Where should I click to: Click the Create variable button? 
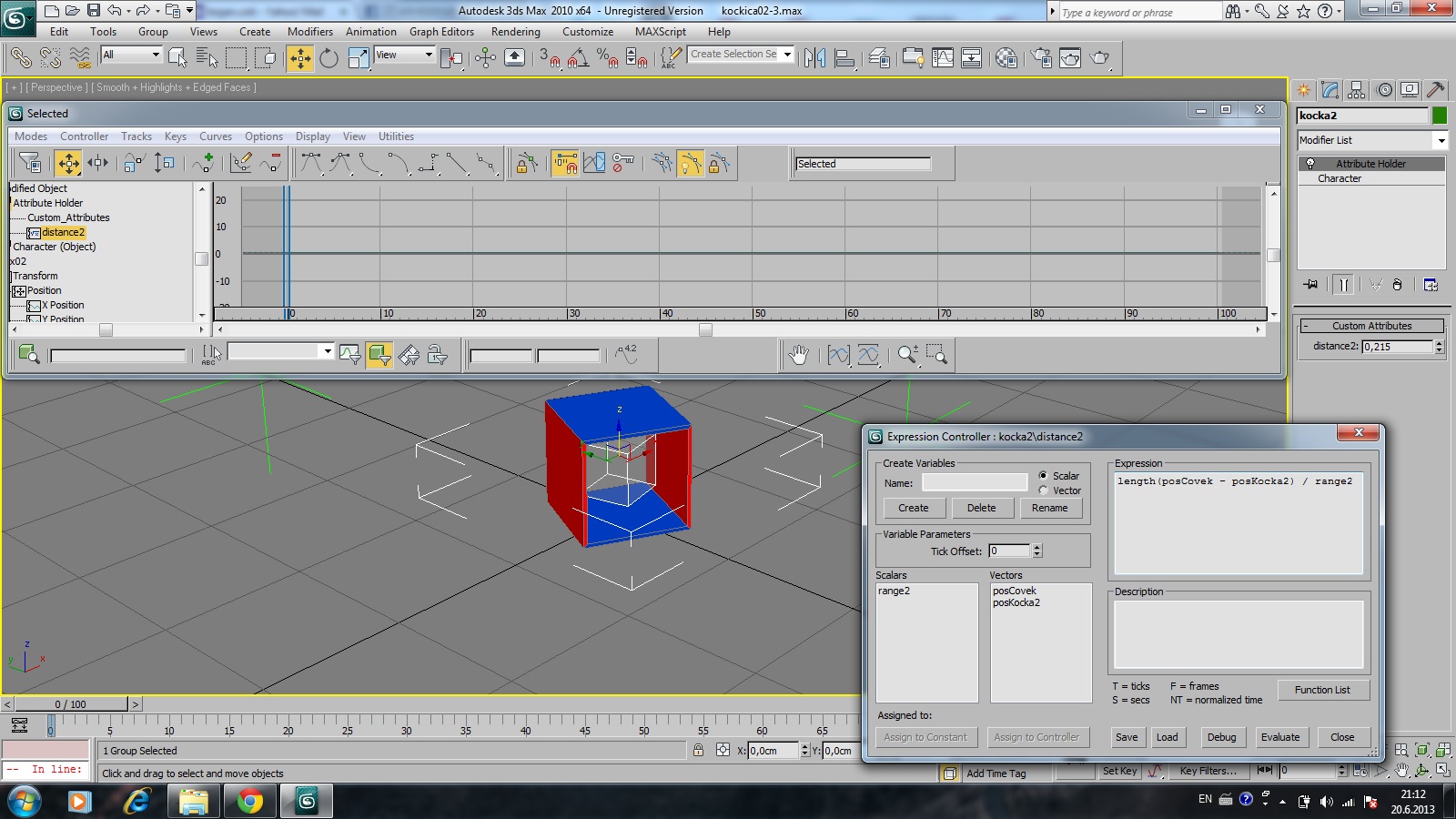(914, 508)
